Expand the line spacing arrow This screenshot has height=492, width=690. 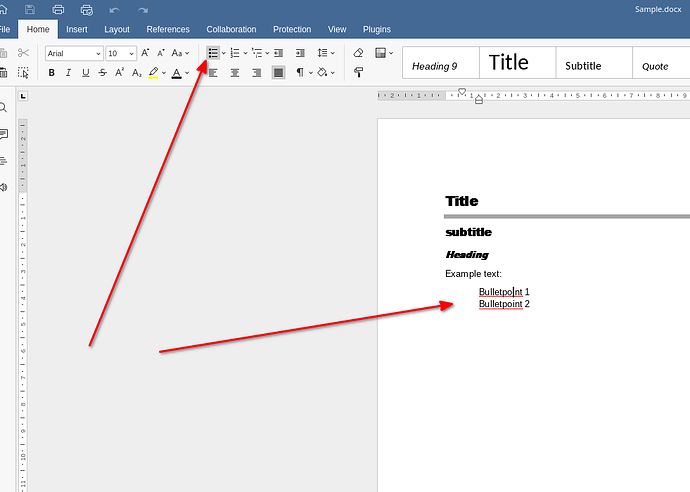point(333,53)
